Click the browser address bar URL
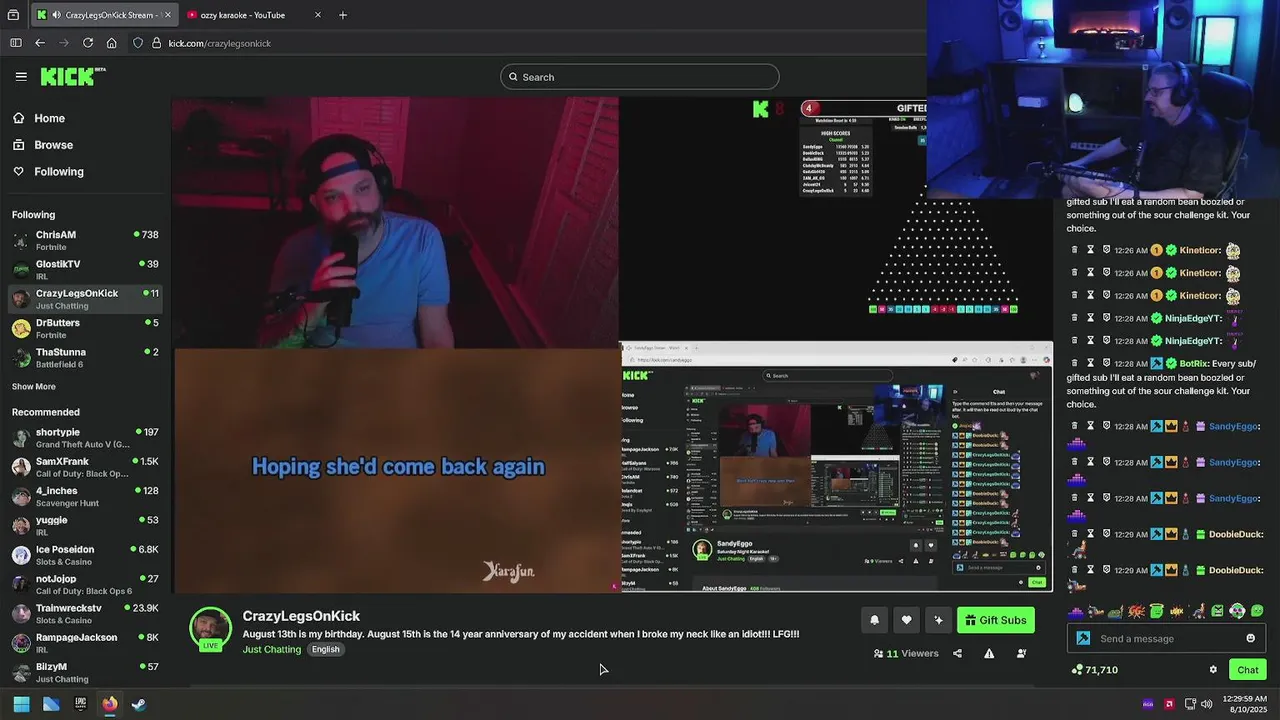The image size is (1280, 720). click(220, 43)
